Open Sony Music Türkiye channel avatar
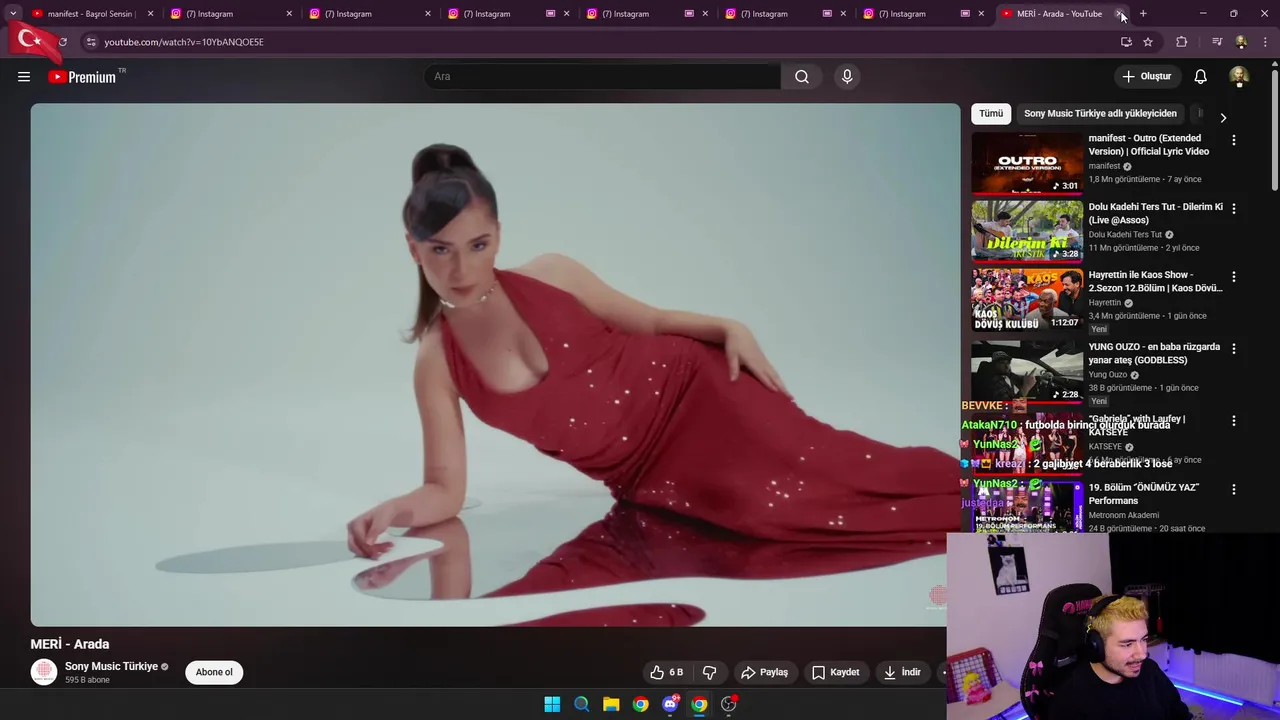 (44, 672)
